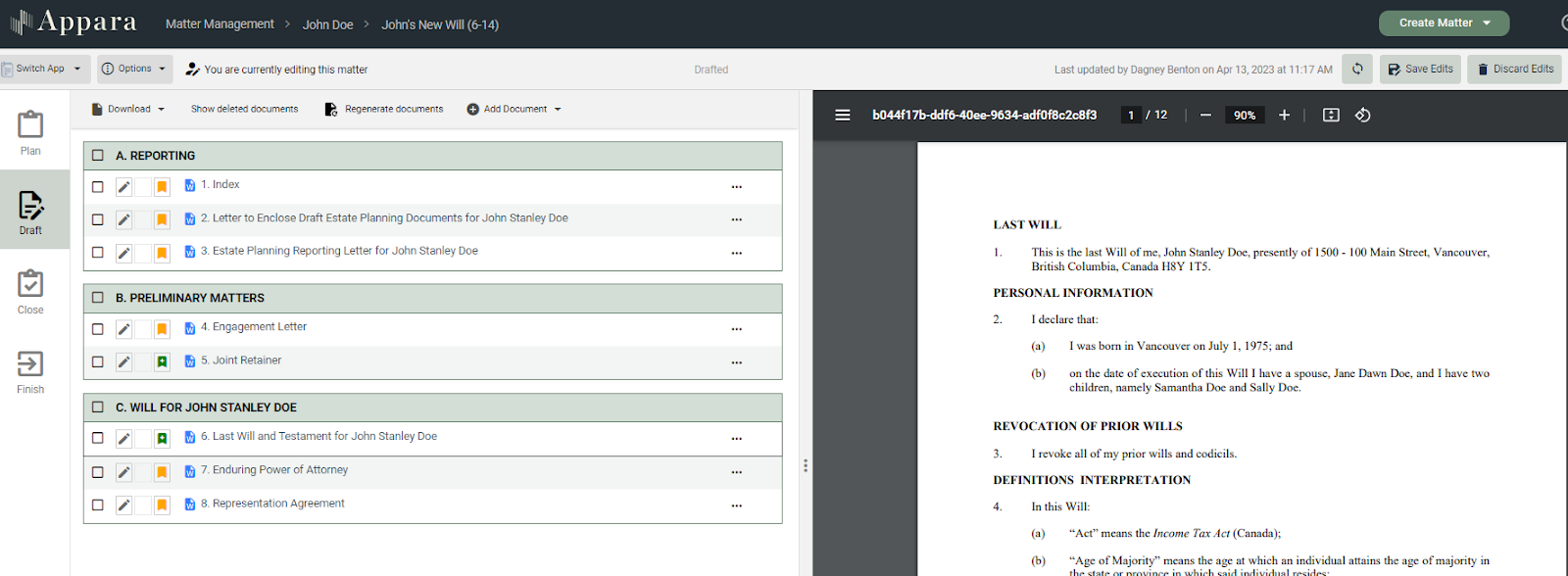Switch to the Plan step
Viewport: 1568px width, 576px height.
pos(30,132)
